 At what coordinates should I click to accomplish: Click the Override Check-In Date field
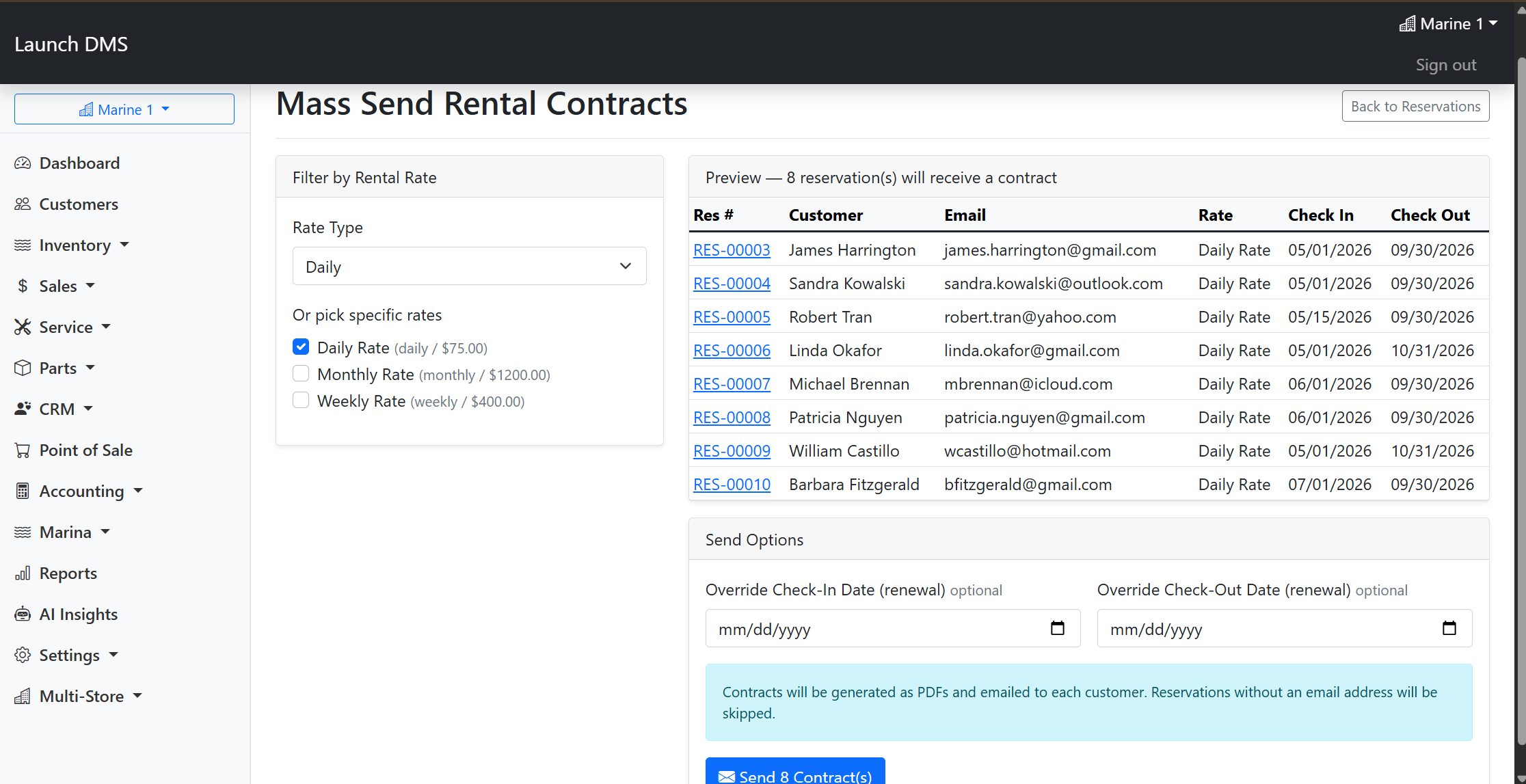pyautogui.click(x=893, y=628)
